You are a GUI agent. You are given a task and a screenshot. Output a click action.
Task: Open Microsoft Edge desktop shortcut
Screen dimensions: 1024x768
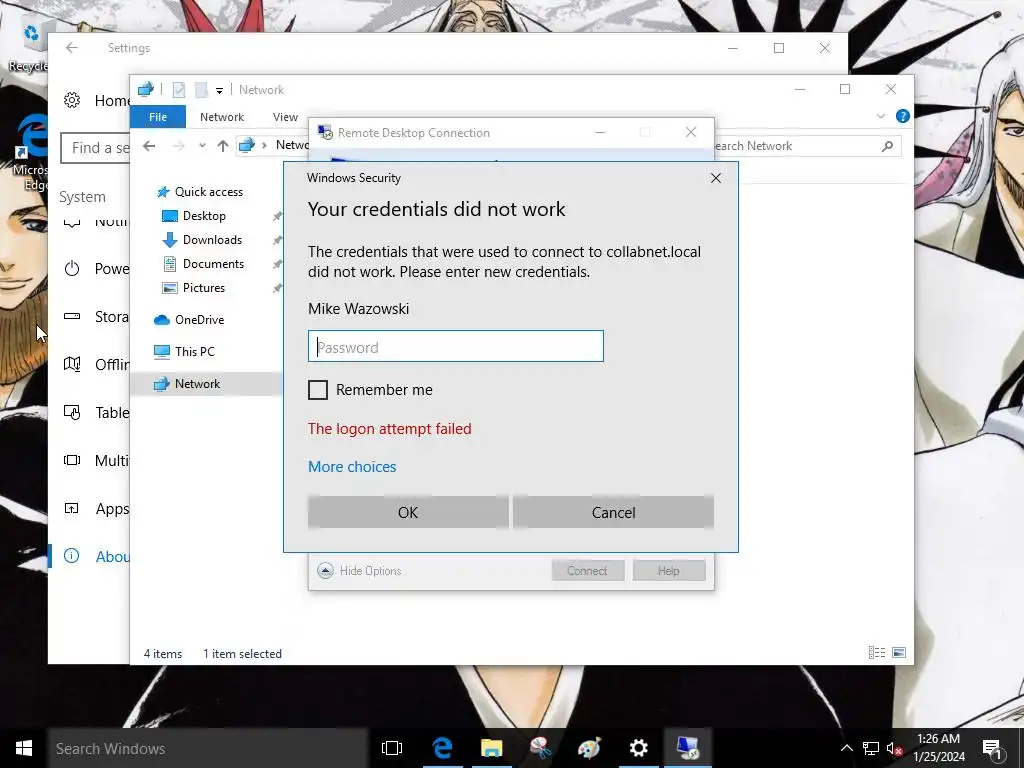[x=32, y=153]
